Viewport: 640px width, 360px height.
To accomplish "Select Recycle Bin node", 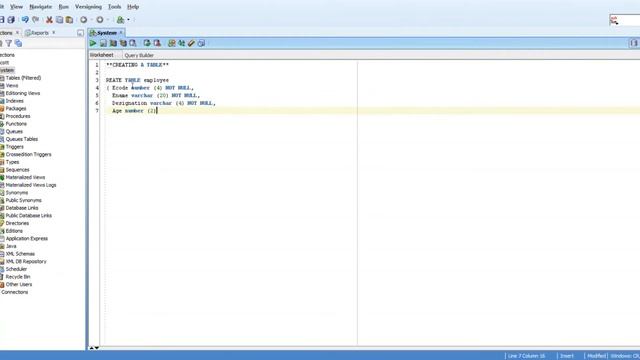I will [x=18, y=277].
